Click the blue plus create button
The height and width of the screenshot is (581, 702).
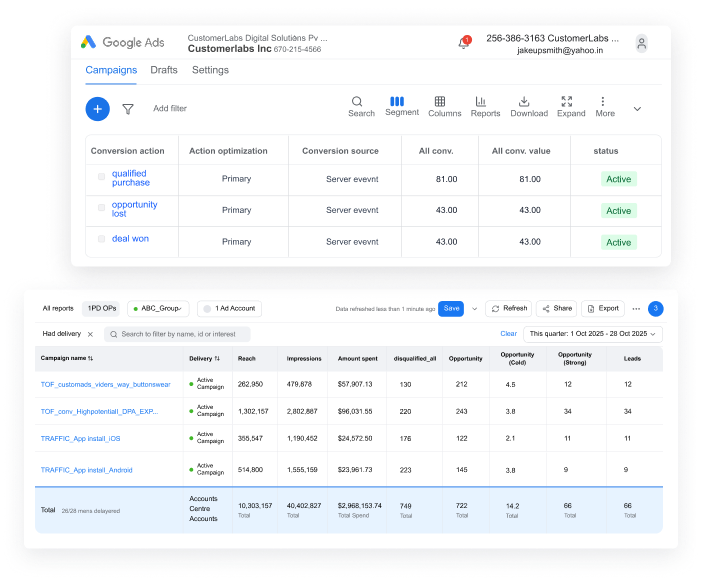pos(97,109)
